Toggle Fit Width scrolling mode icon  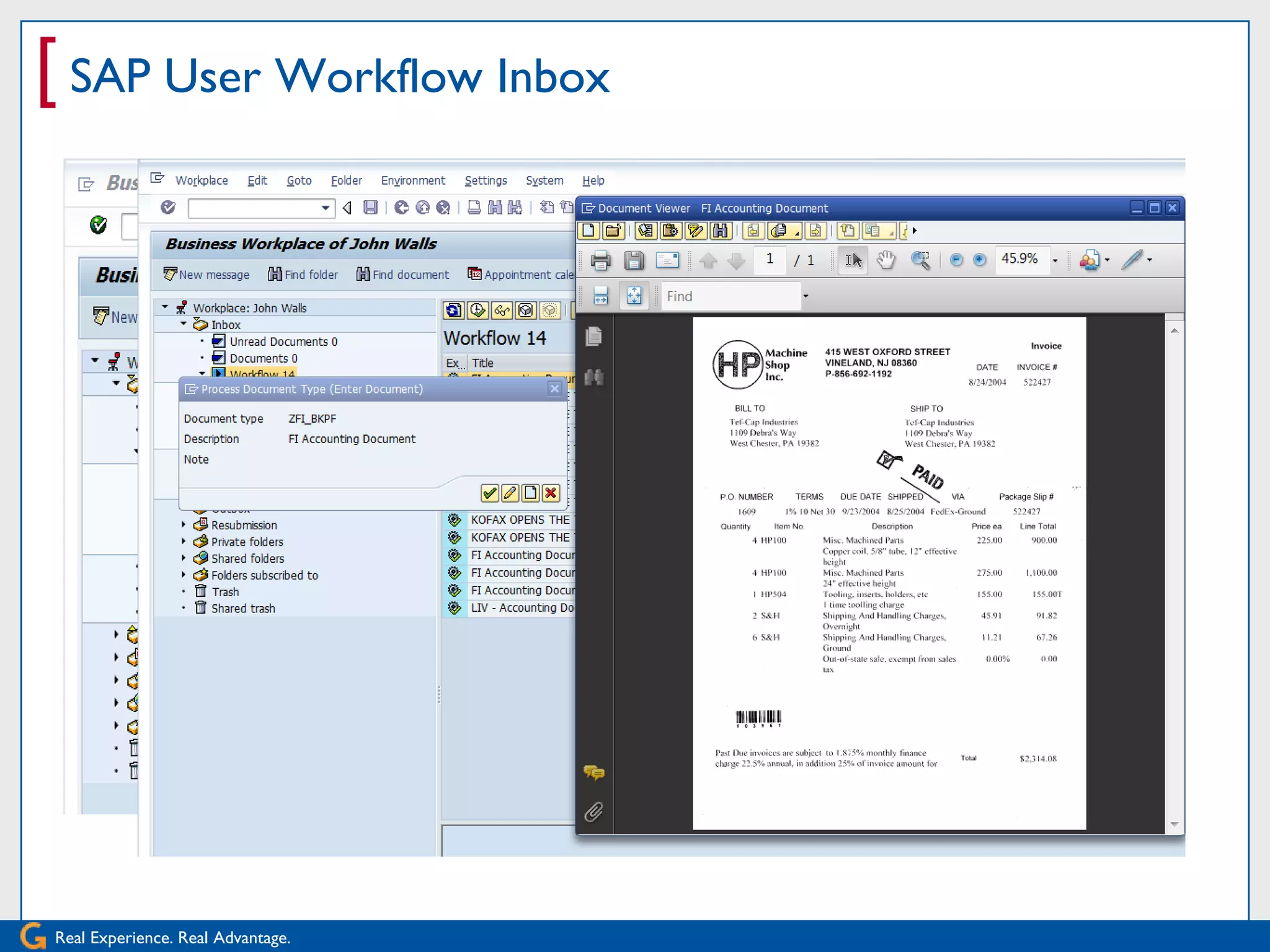(x=600, y=296)
